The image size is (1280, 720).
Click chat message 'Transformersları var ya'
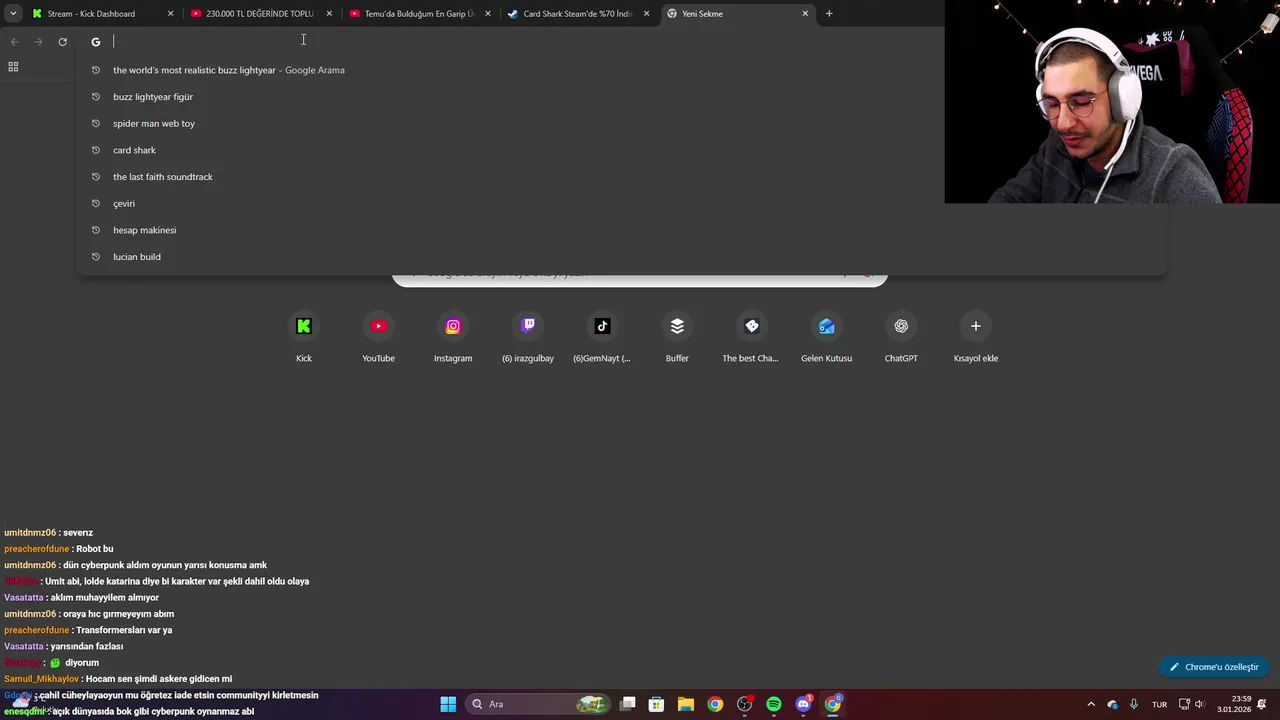[125, 630]
